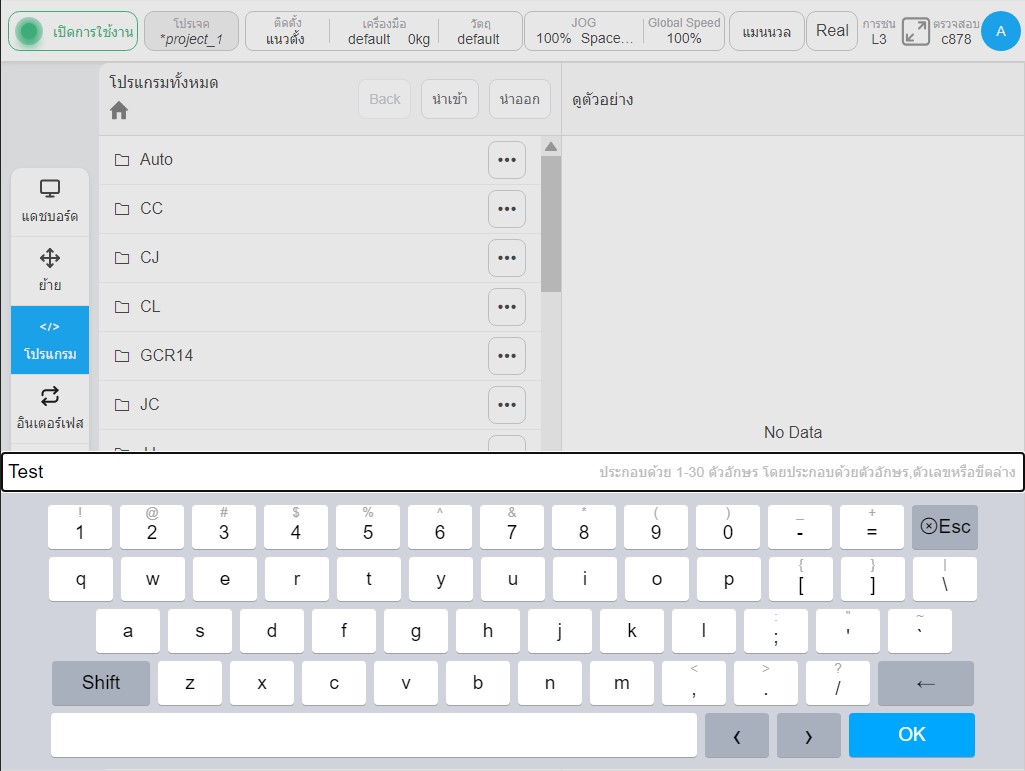This screenshot has width=1025, height=771.
Task: Open the ย้าย move sidebar item
Action: pyautogui.click(x=50, y=271)
